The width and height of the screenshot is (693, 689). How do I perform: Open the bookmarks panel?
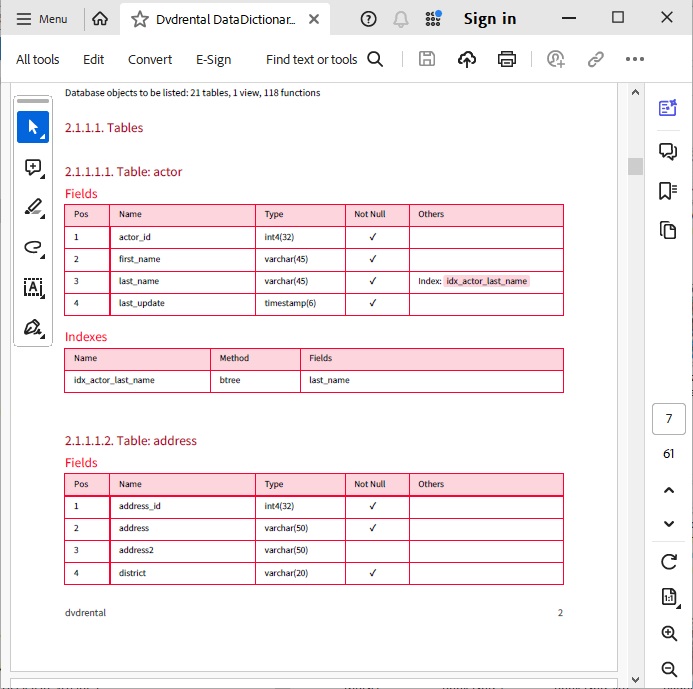click(668, 190)
